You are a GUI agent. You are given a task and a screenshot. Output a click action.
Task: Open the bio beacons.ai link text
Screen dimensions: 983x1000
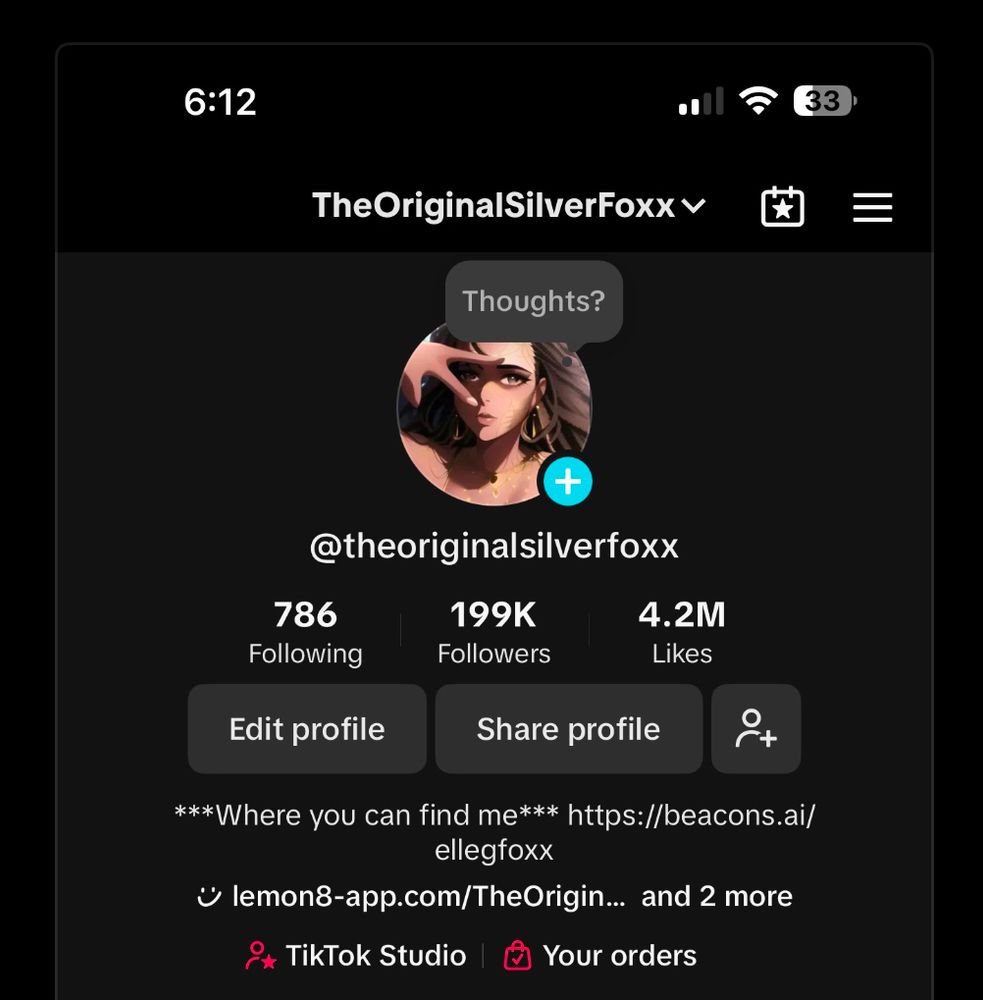coord(691,815)
